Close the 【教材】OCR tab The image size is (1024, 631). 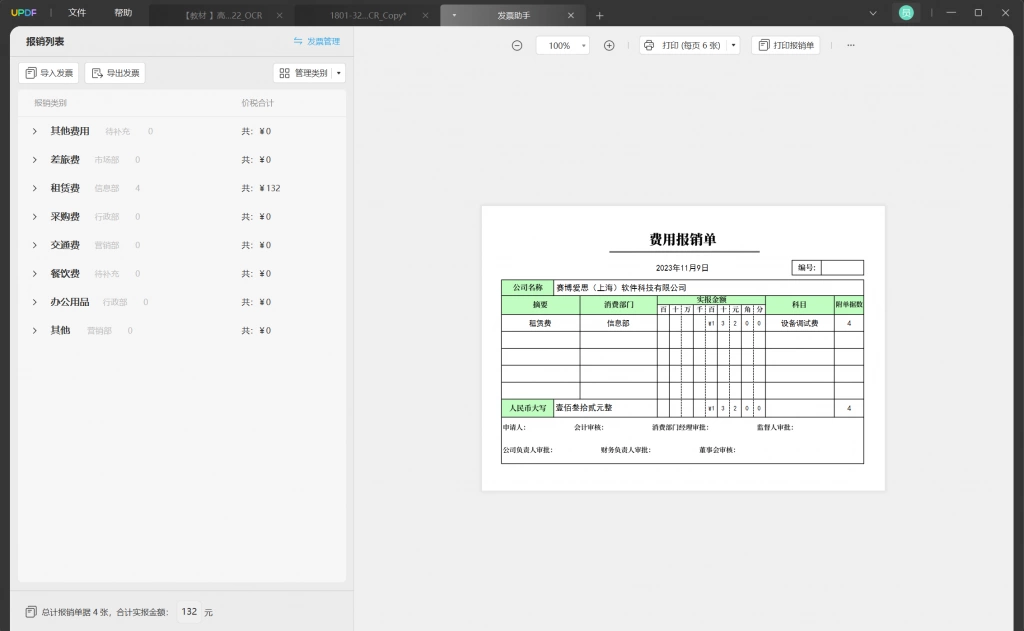tap(280, 15)
